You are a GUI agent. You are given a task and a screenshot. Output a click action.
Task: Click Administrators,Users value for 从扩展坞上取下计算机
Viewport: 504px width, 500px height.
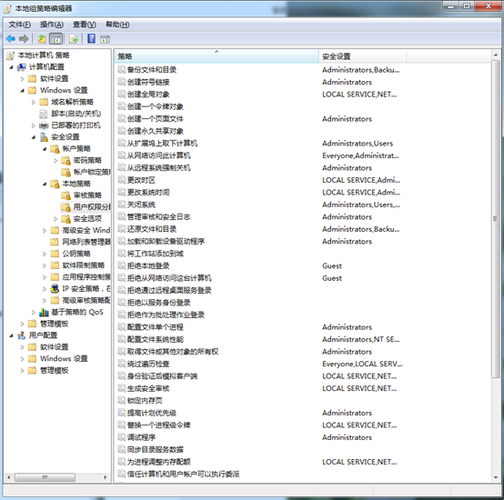[x=357, y=143]
